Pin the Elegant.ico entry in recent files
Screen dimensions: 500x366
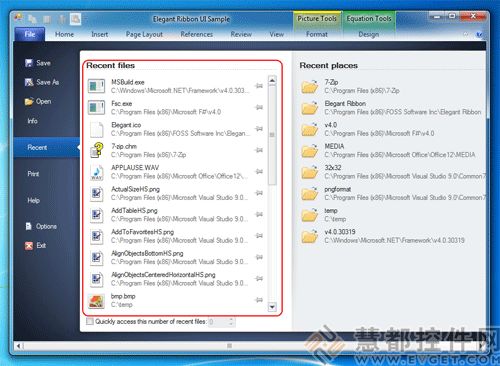tap(259, 129)
